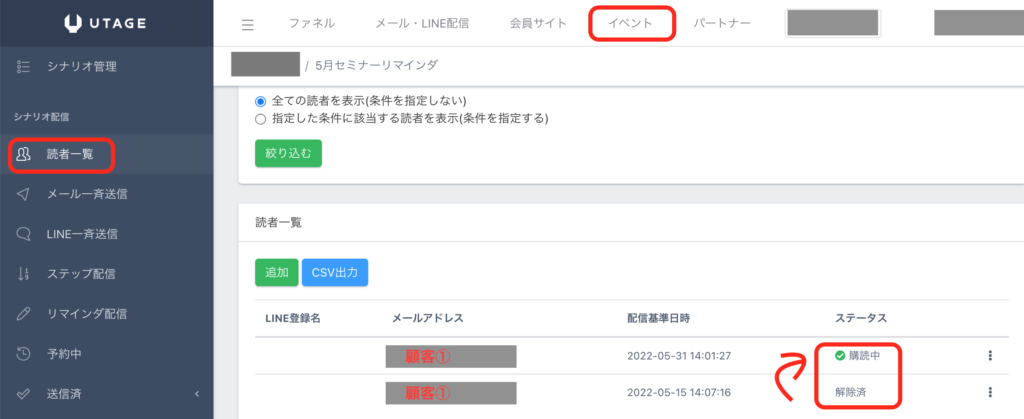Click the blue CSV出力 button
The height and width of the screenshot is (419, 1024).
pyautogui.click(x=335, y=272)
